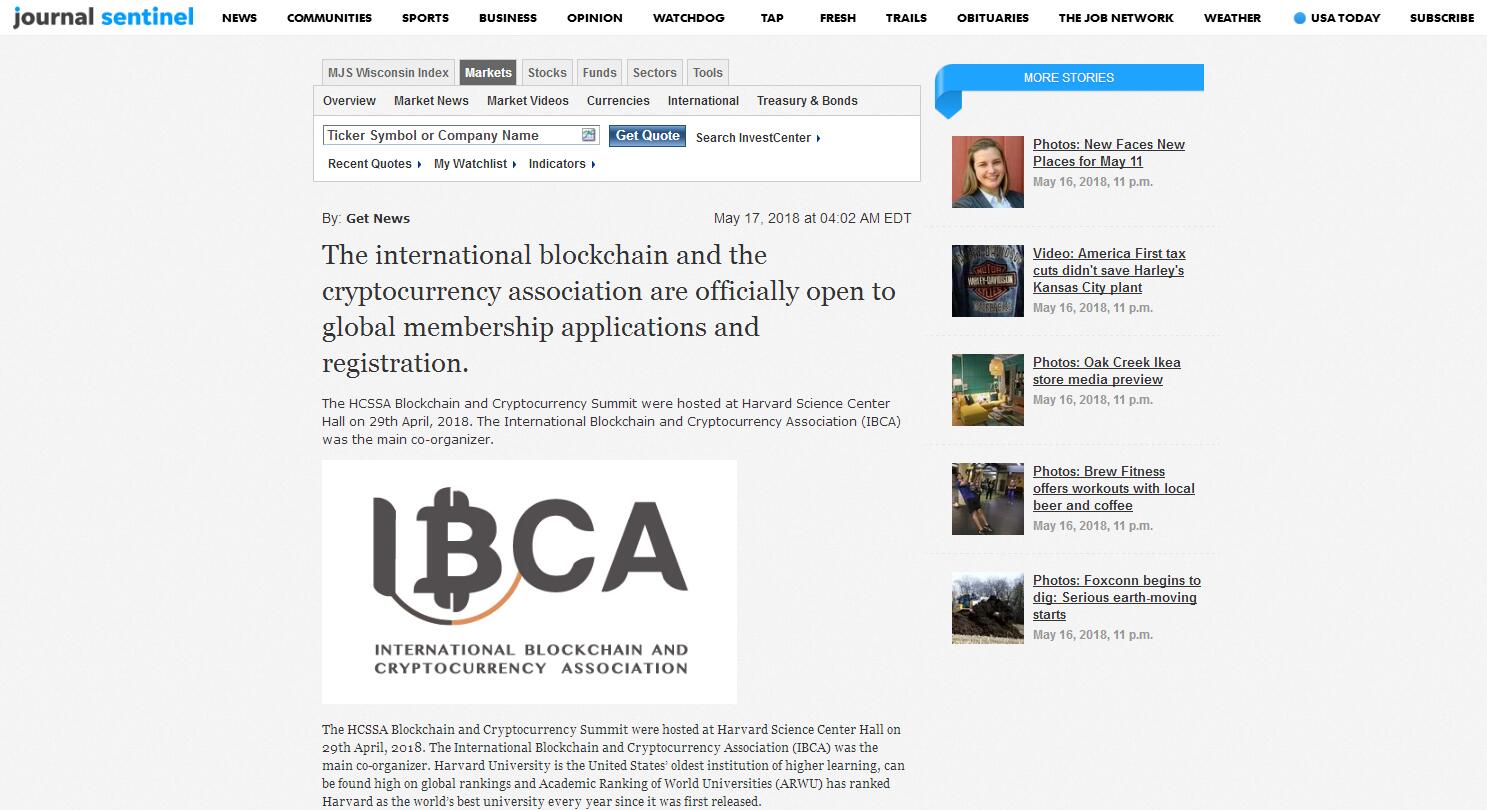Screen dimensions: 1487x810
Task: View the OBITUARIES section
Action: coord(993,18)
